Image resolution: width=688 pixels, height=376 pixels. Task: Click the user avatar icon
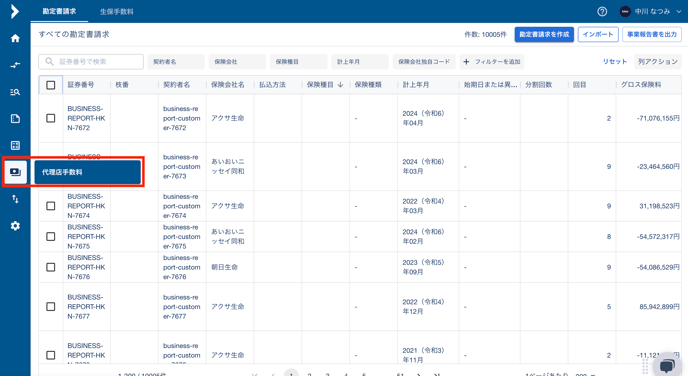click(625, 11)
